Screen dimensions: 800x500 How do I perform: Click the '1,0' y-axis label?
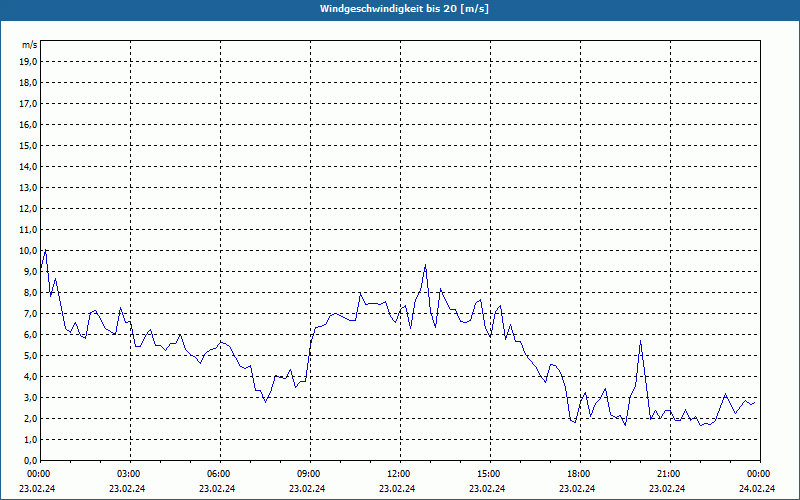click(30, 439)
